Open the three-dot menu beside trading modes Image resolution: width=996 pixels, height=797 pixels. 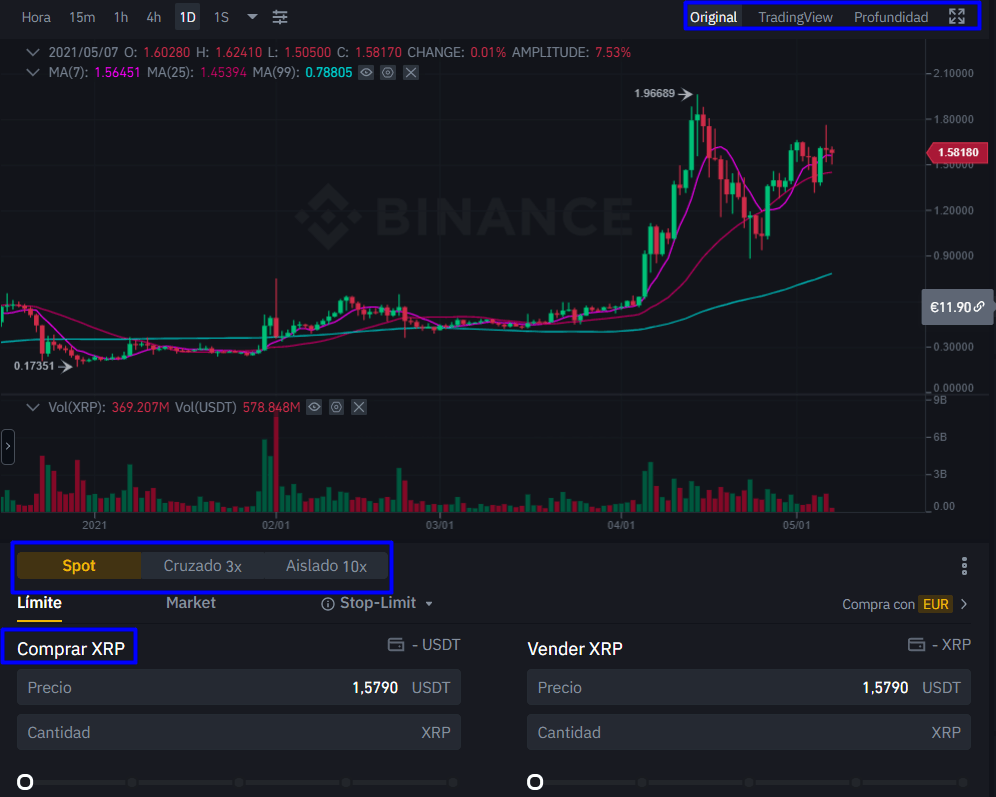[x=964, y=566]
